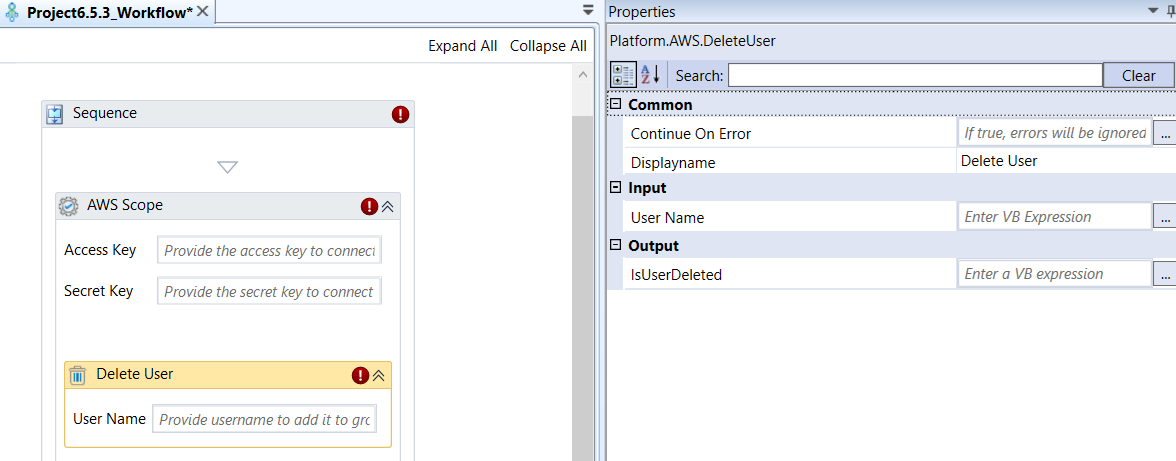Click the AWS Scope error indicator icon
The image size is (1176, 461).
(x=369, y=206)
